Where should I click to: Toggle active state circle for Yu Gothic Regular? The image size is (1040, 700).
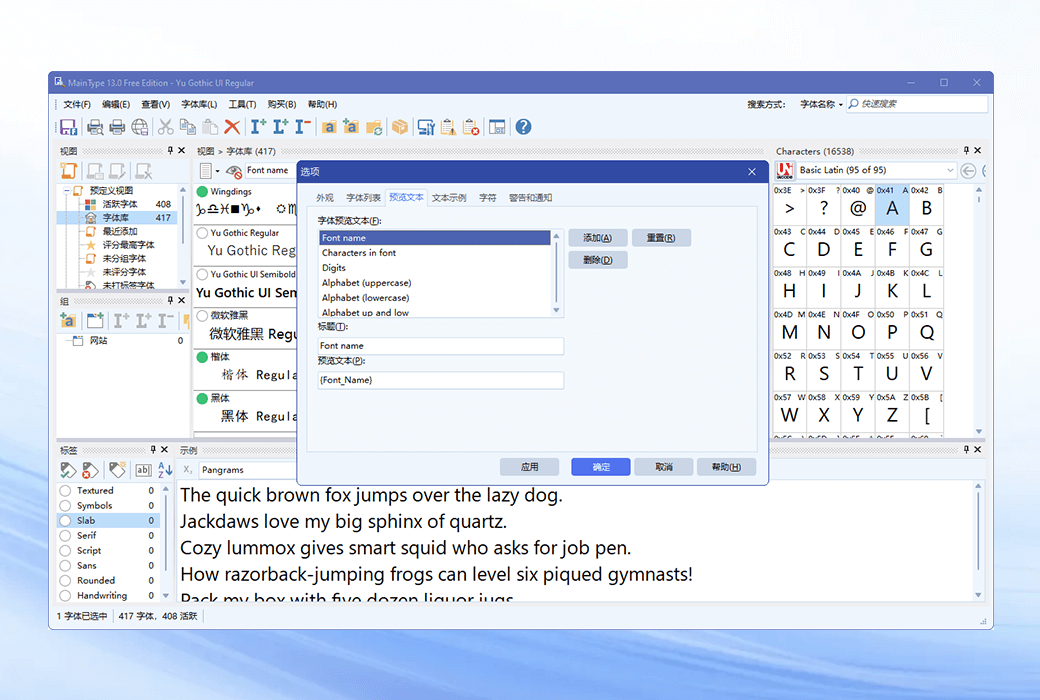(x=202, y=233)
